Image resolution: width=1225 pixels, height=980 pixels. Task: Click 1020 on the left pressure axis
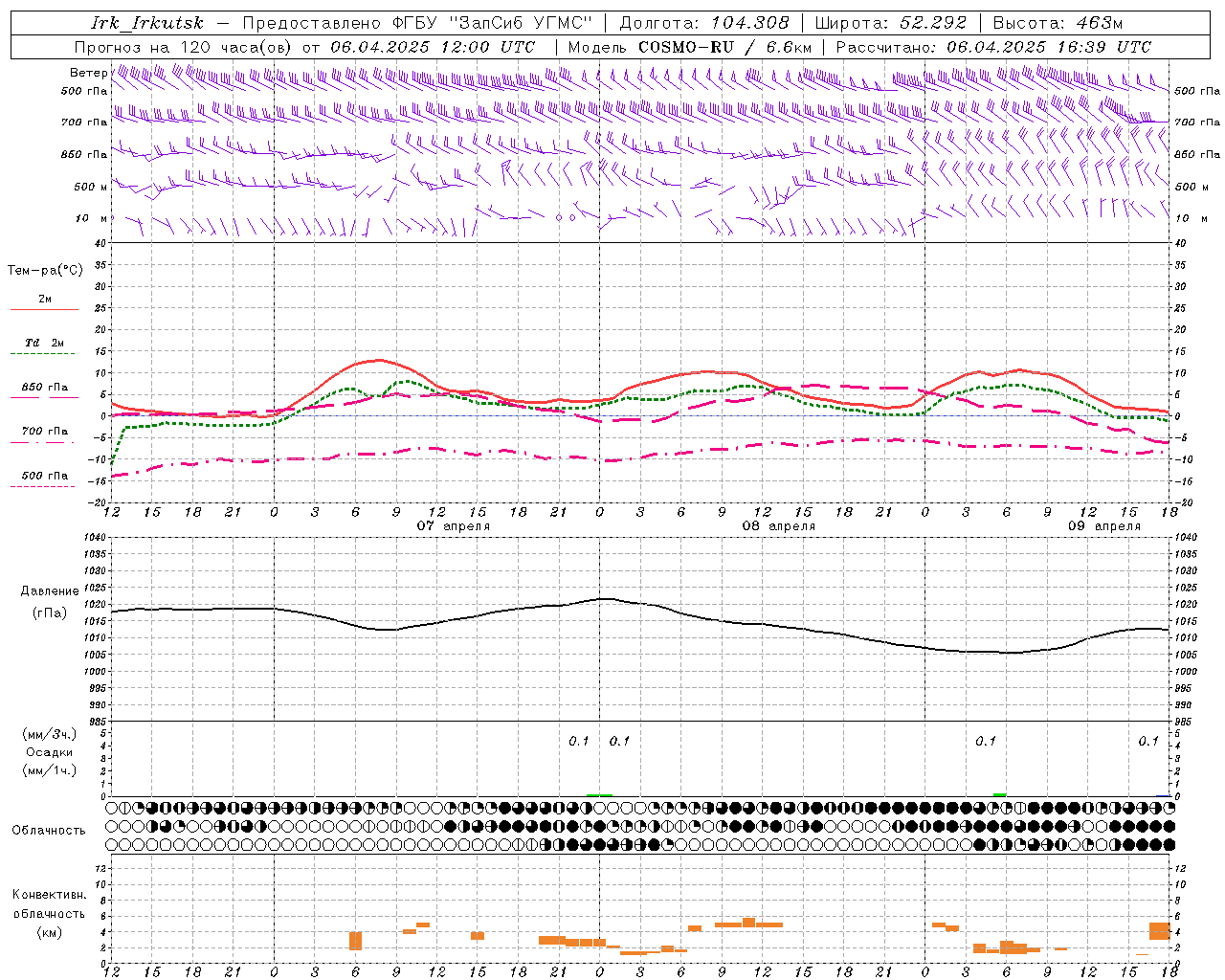point(96,604)
